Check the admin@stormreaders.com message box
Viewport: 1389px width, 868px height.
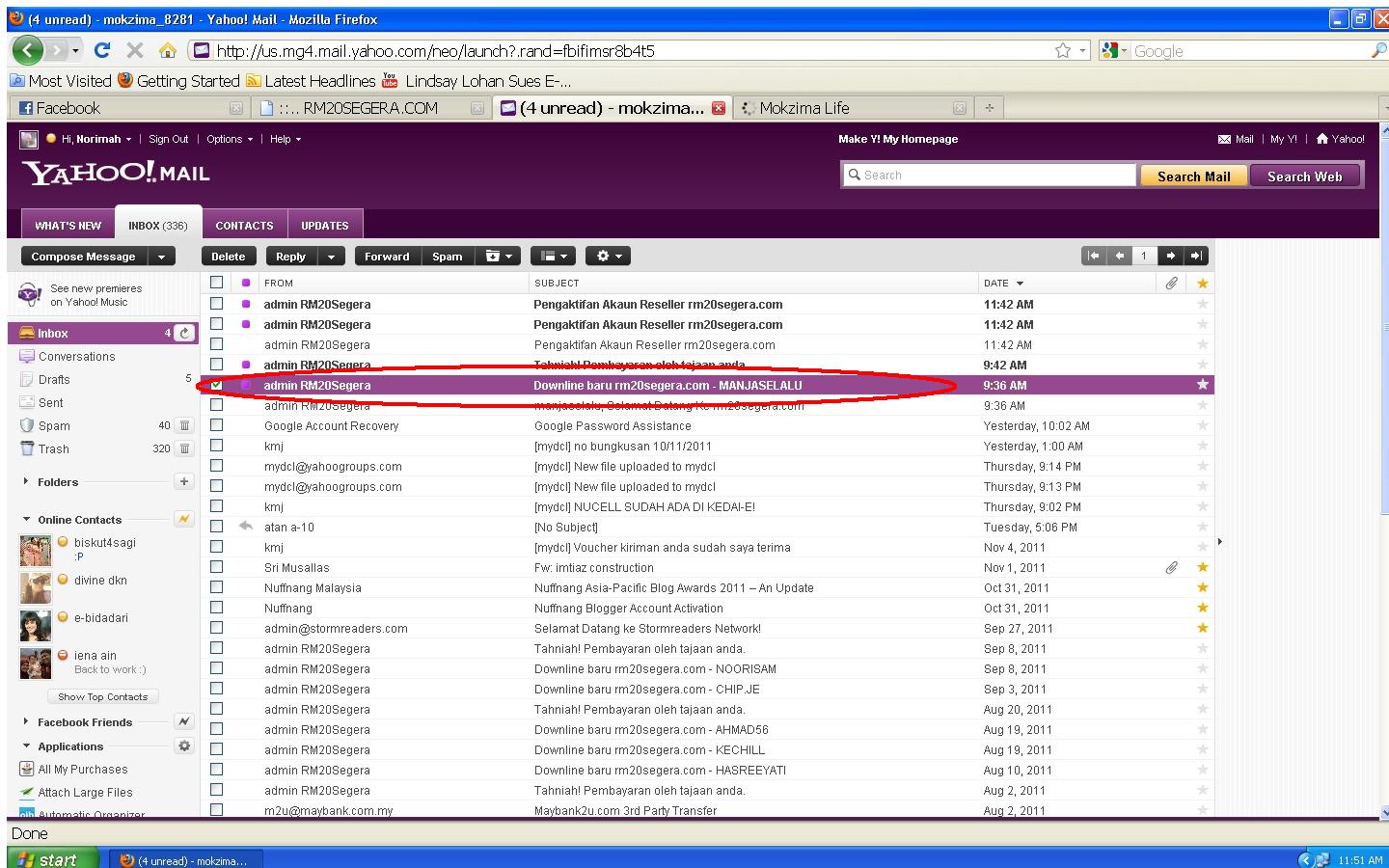217,628
